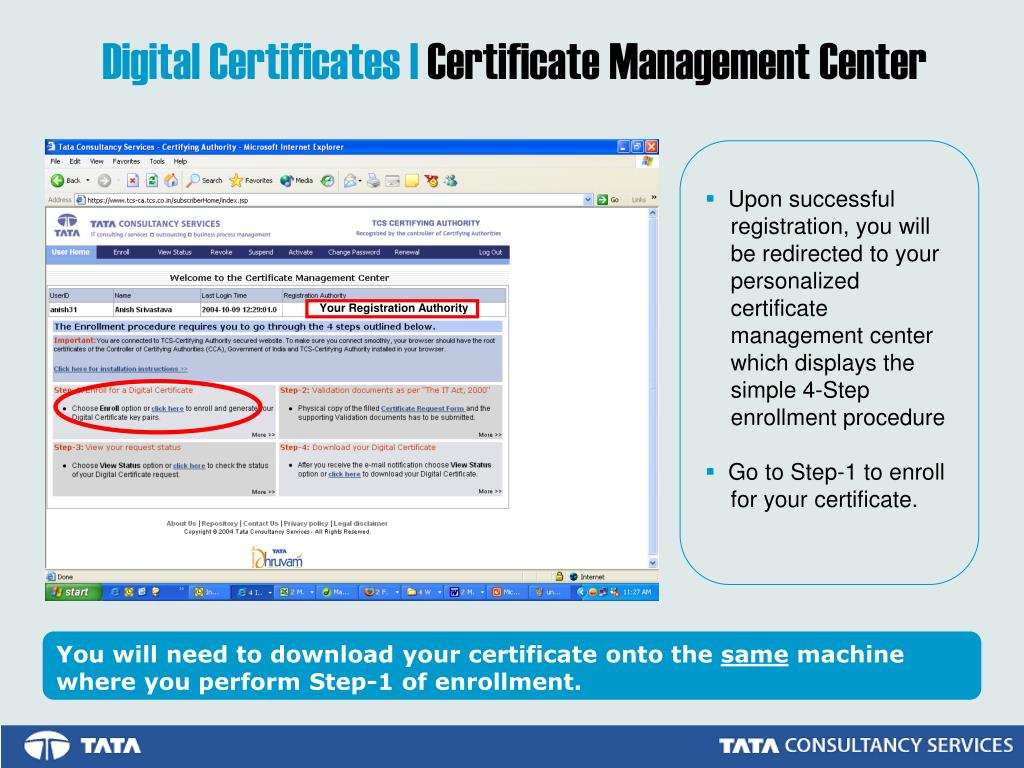Click More >> under Step-3
The width and height of the screenshot is (1024, 768).
point(263,492)
